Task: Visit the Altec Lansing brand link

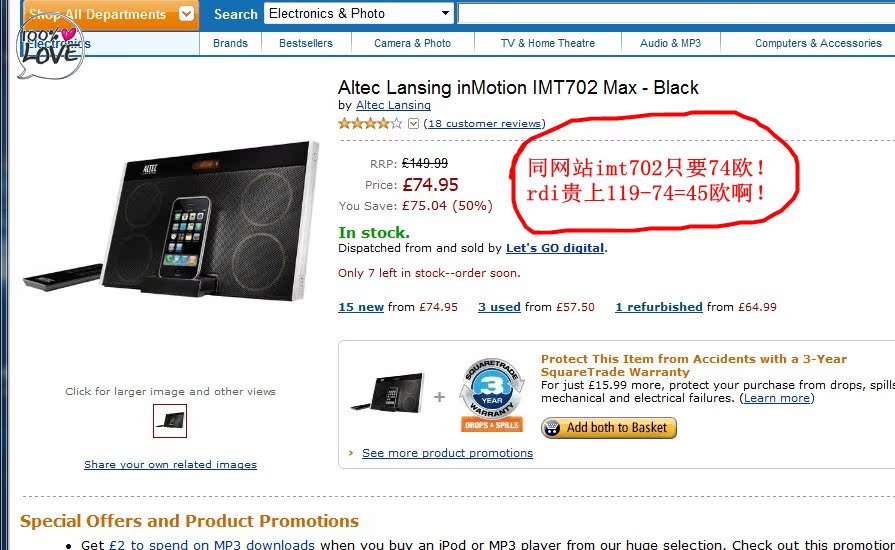Action: 393,105
